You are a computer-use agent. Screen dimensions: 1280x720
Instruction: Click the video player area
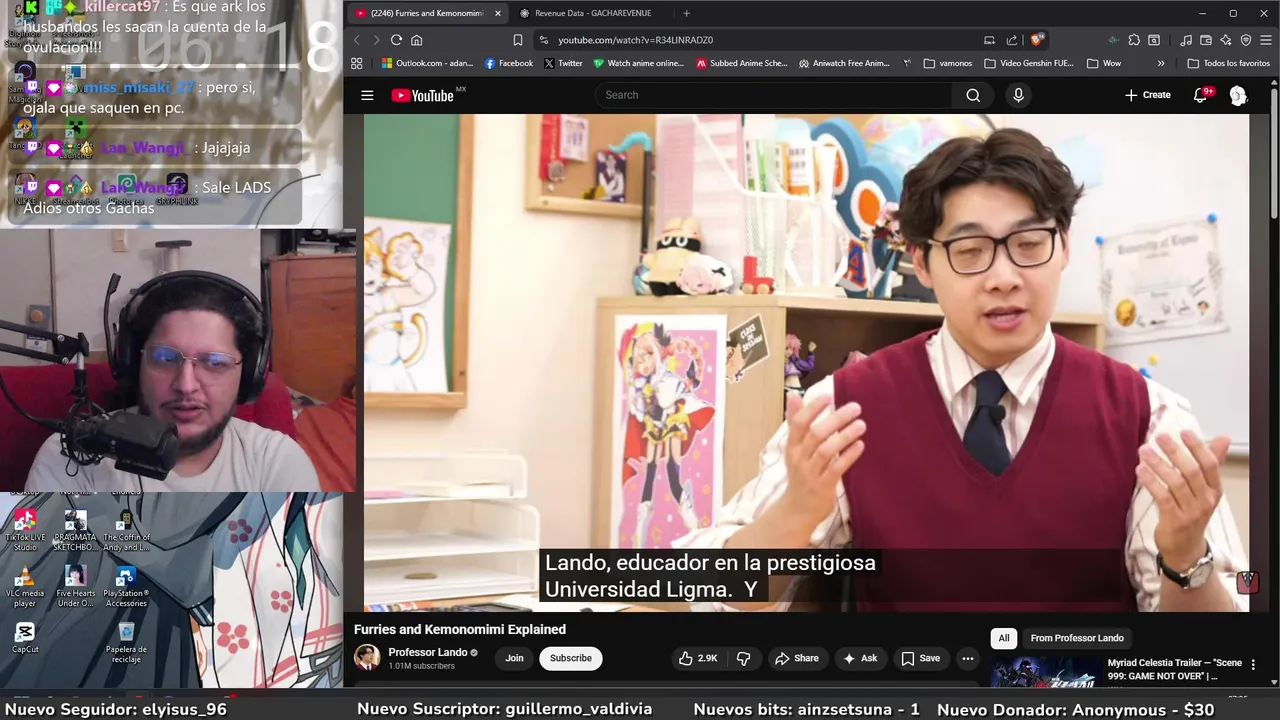coord(806,362)
